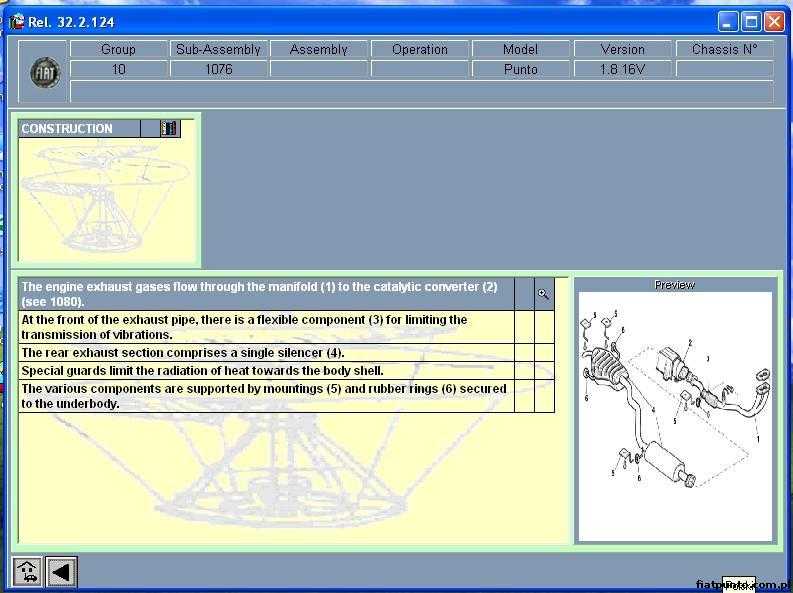Open the exhaust diagram preview image
Screen dimensions: 793x593
(675, 416)
